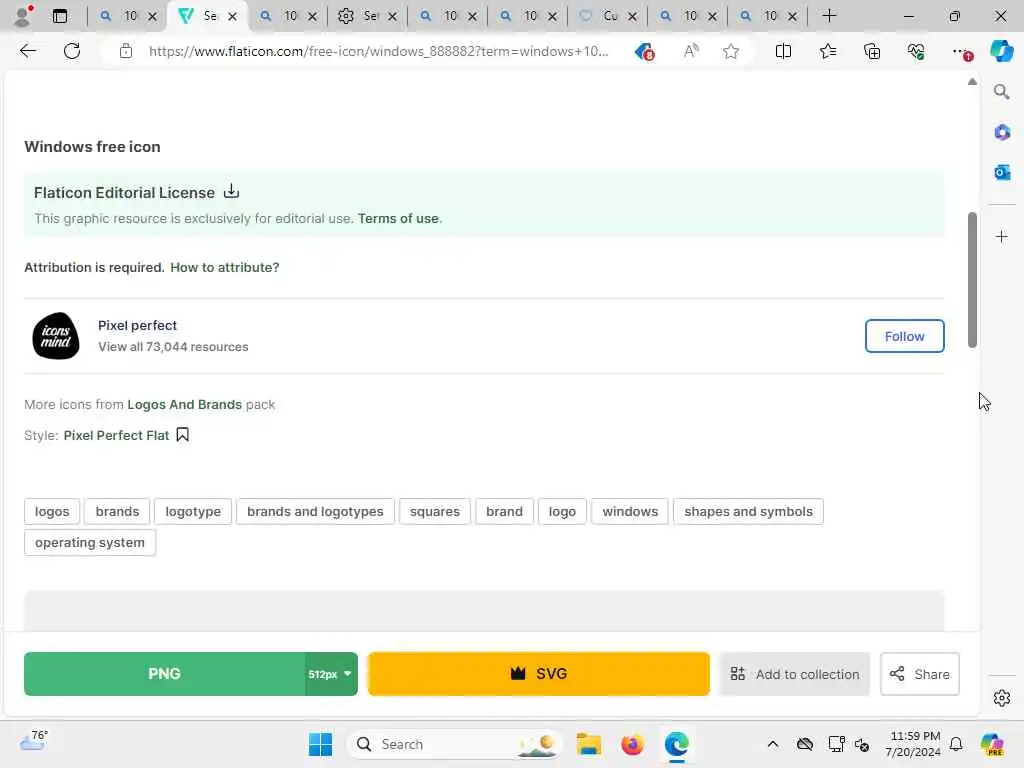Download the icon as SVG
Viewport: 1024px width, 768px height.
(539, 673)
